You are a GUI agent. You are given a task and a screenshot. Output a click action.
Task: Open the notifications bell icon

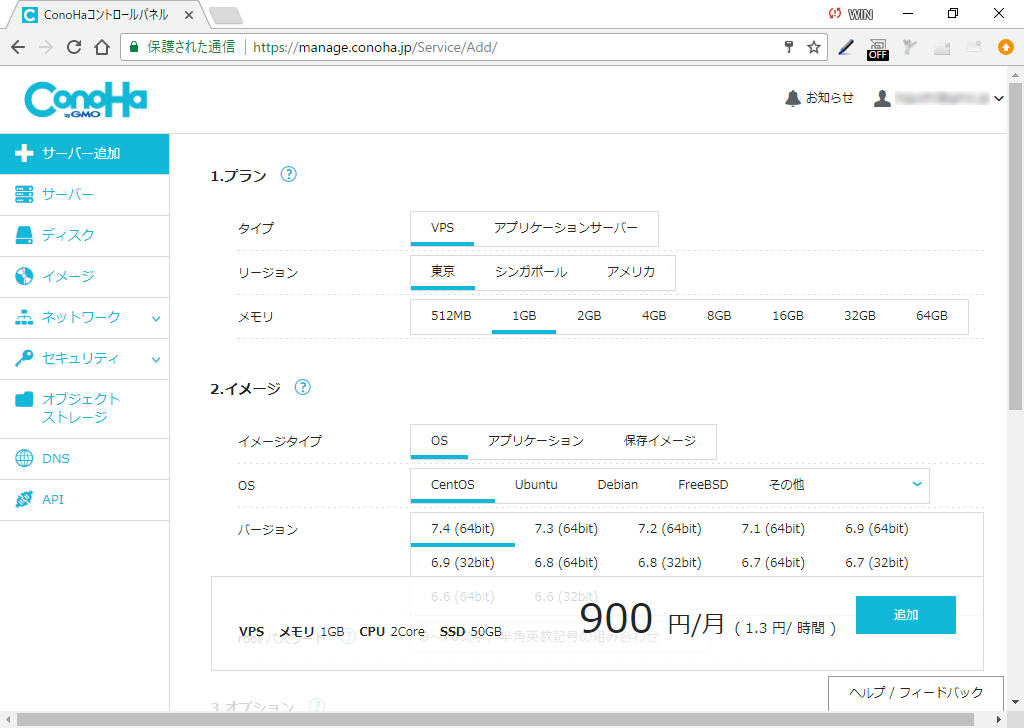(x=792, y=99)
